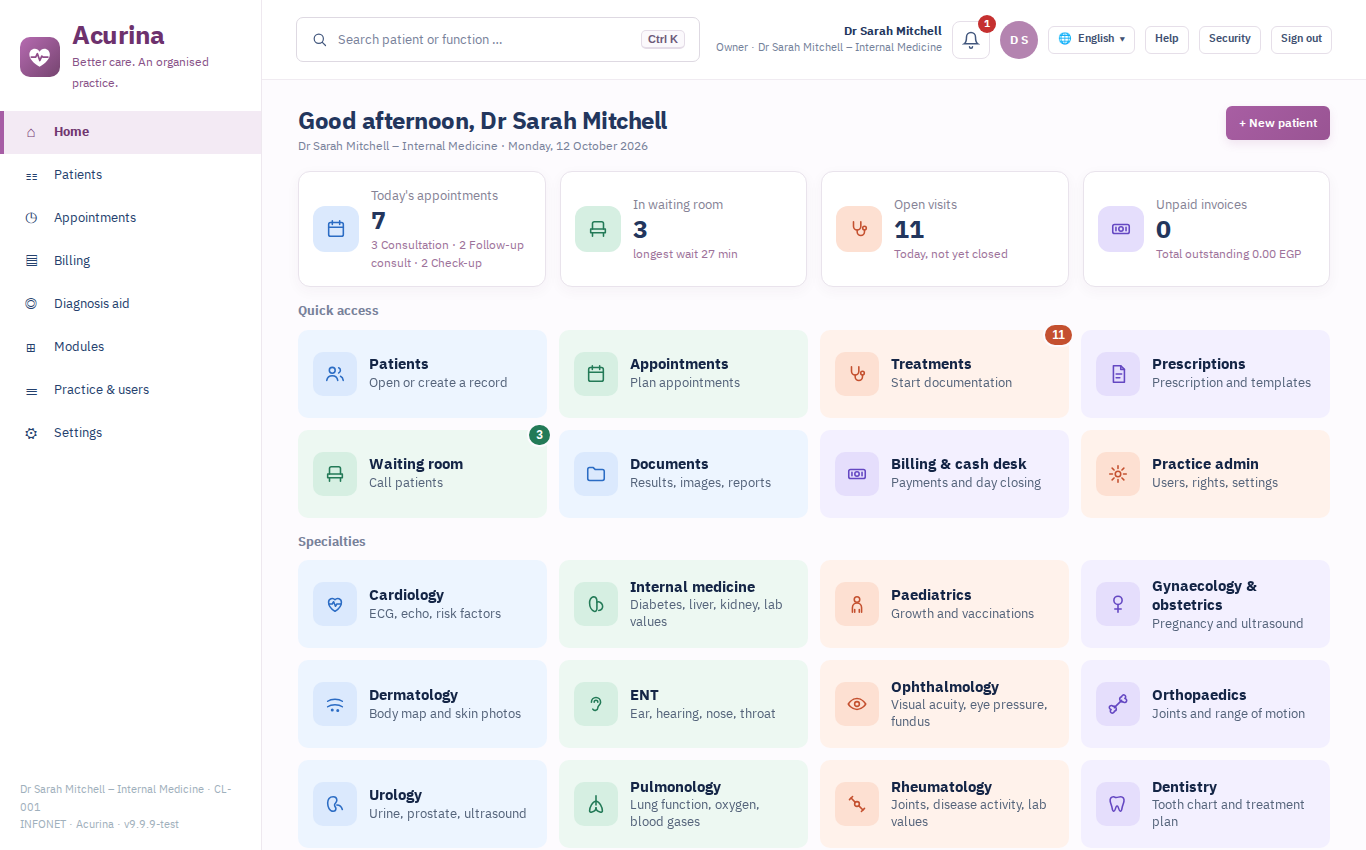1366x850 pixels.
Task: Open the Today's appointments stat card
Action: (422, 229)
